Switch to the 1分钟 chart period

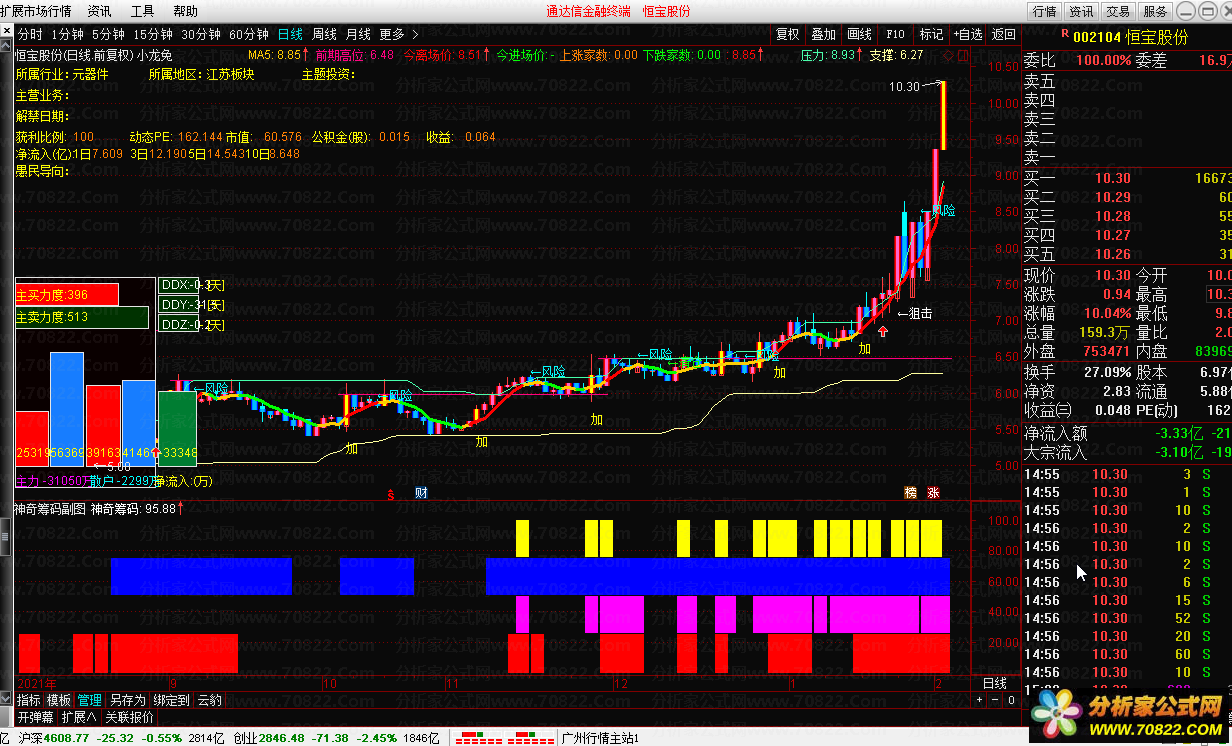click(x=67, y=34)
